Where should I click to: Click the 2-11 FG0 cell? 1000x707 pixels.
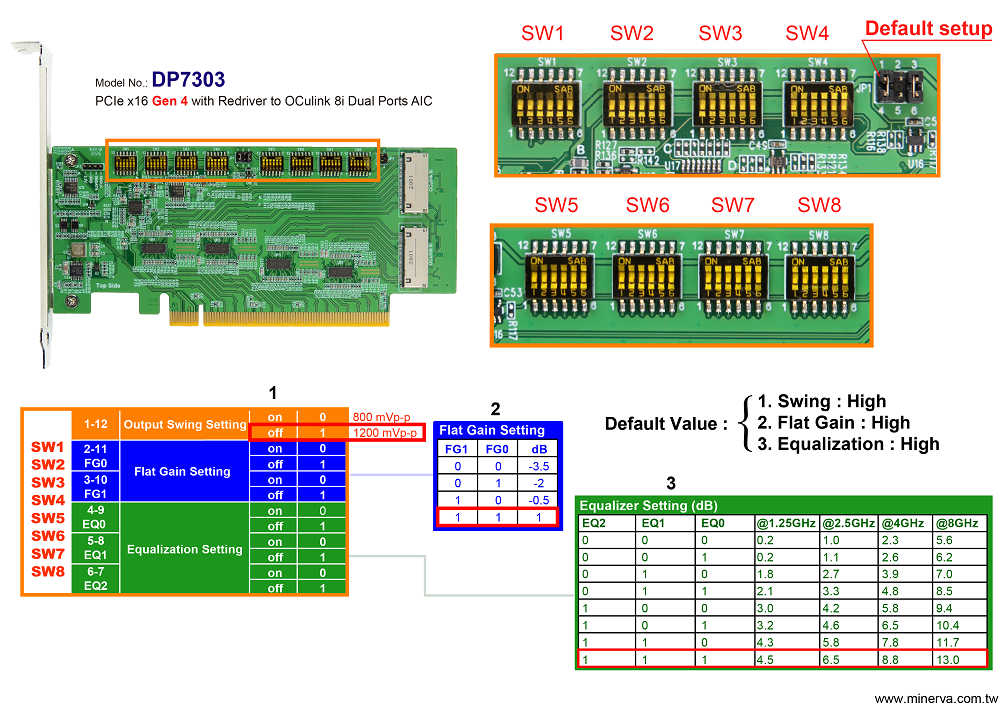(x=96, y=456)
